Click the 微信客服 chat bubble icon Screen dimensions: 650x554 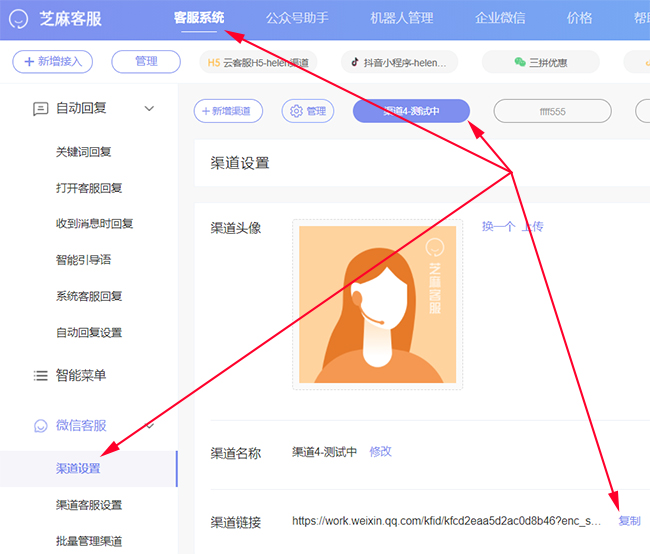(x=41, y=426)
